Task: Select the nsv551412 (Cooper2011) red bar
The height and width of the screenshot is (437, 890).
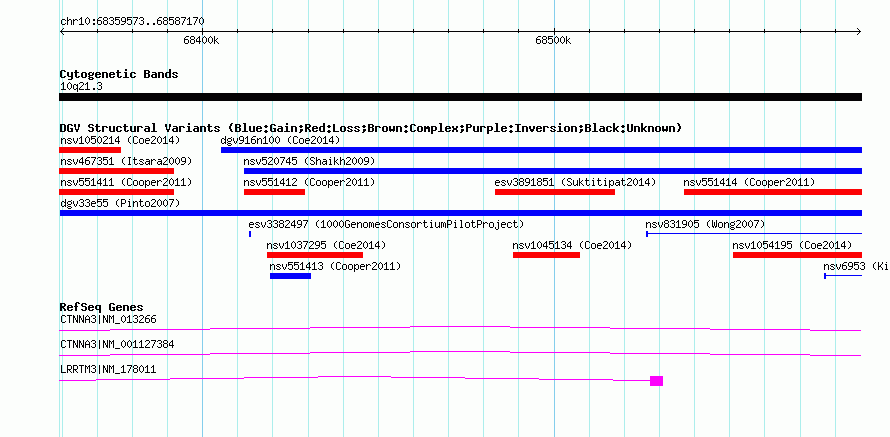Action: [274, 192]
